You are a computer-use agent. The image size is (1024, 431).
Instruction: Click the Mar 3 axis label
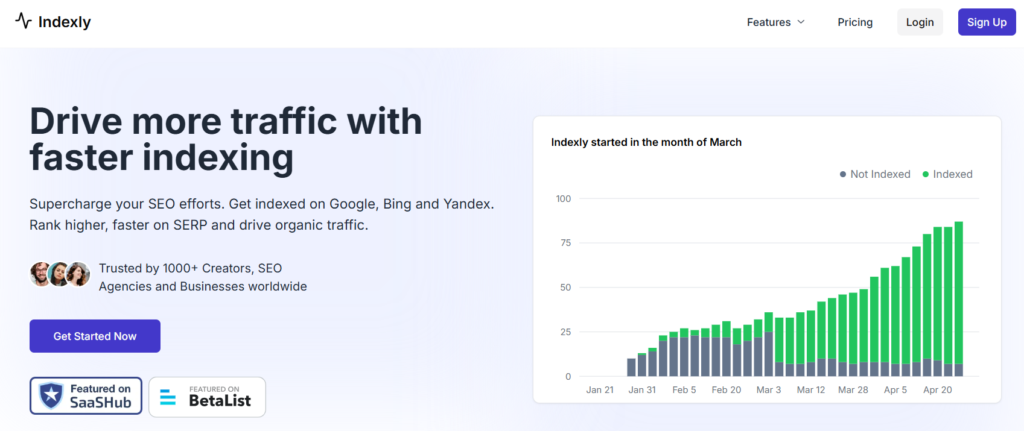[x=769, y=391]
